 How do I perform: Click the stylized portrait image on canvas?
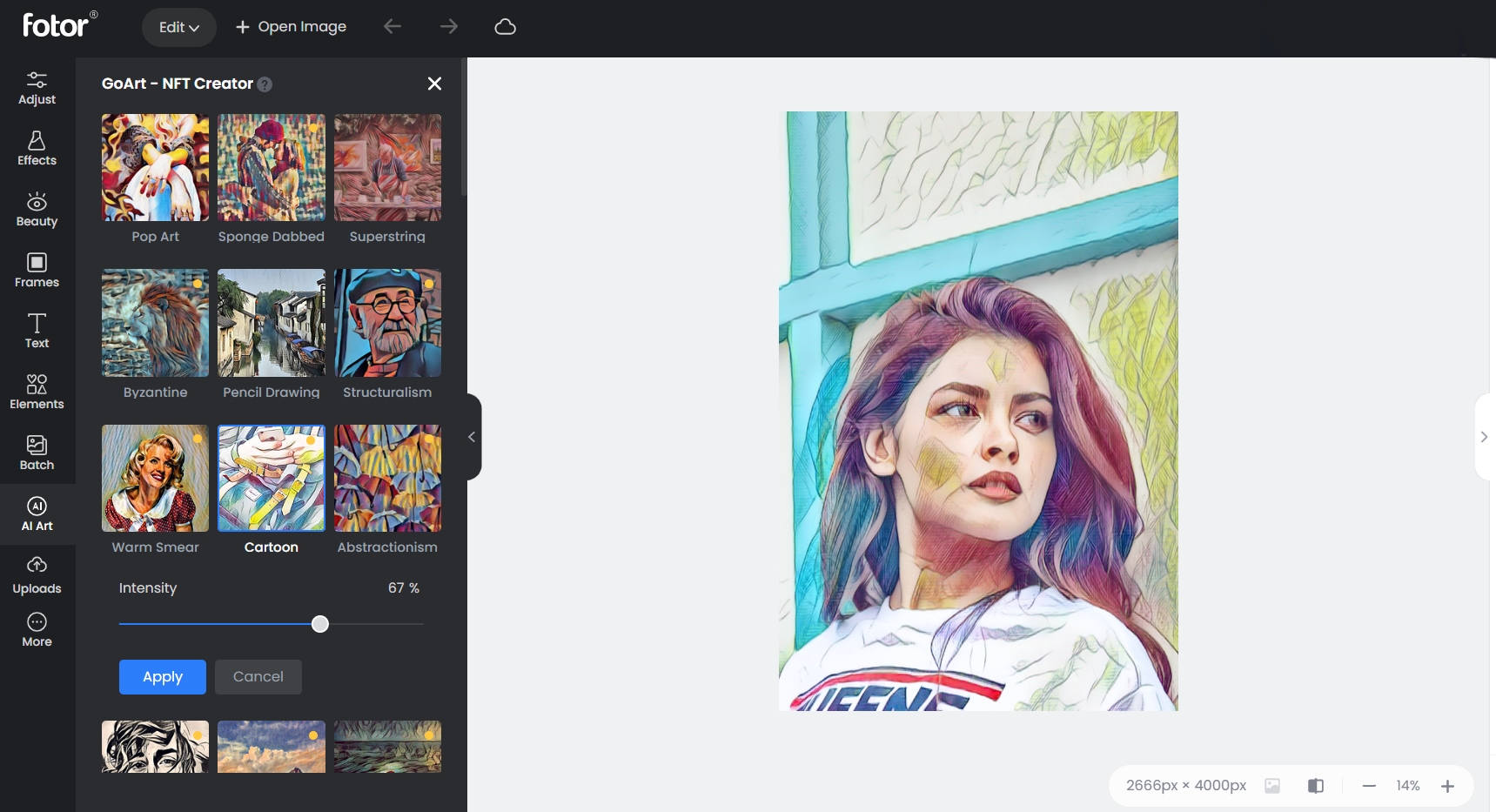pyautogui.click(x=978, y=411)
